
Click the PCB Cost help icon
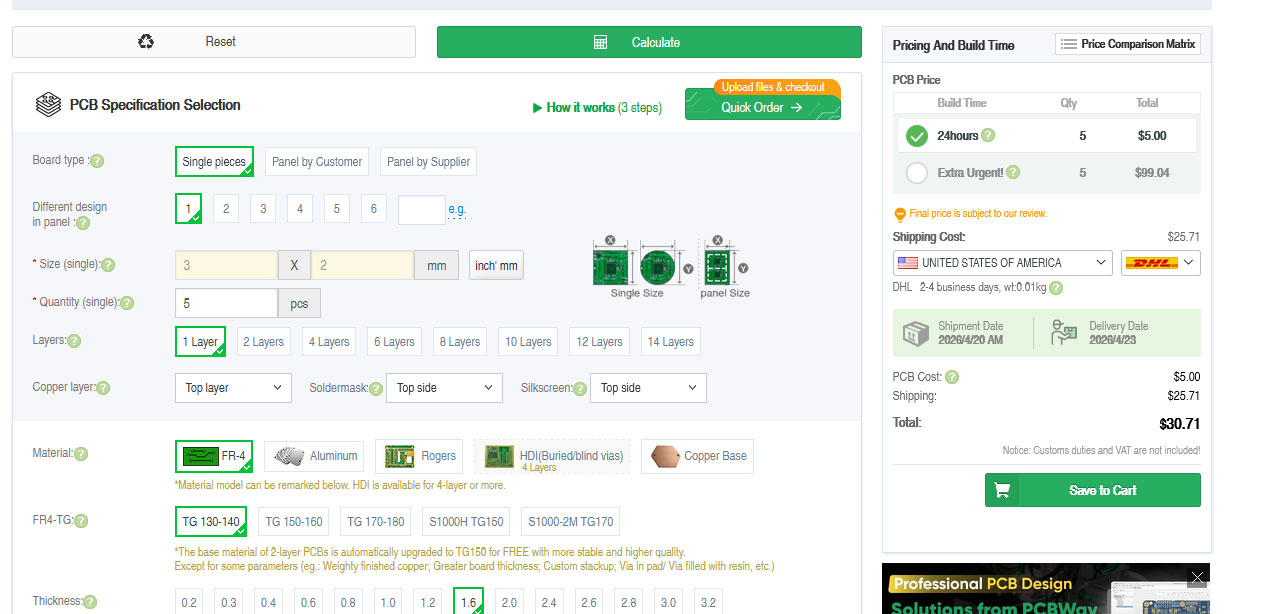click(952, 377)
